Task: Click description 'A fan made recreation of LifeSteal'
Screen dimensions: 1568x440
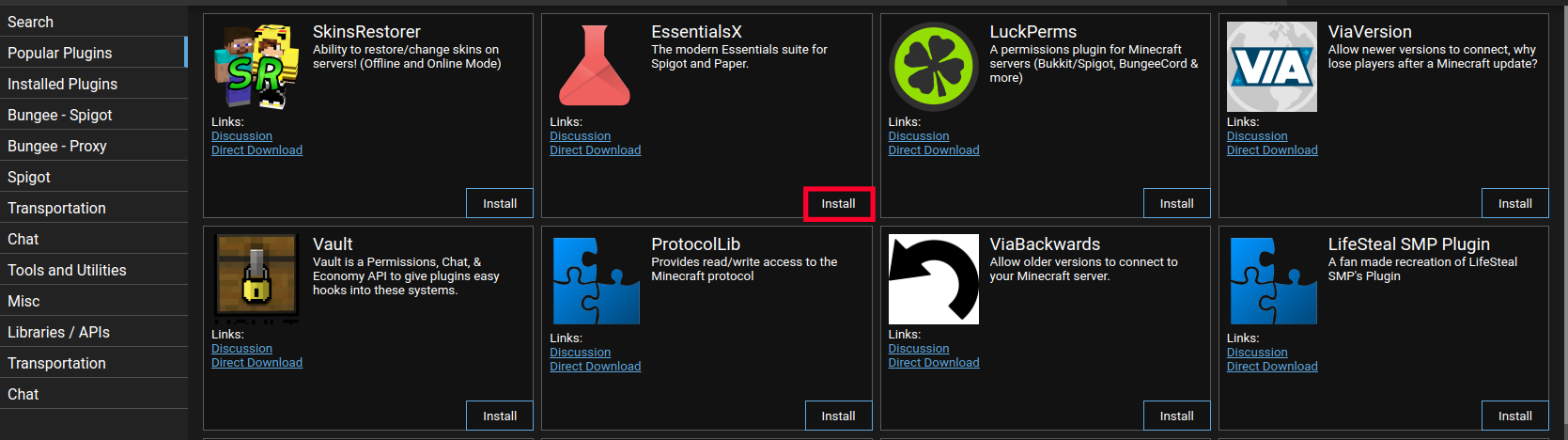Action: point(1422,269)
